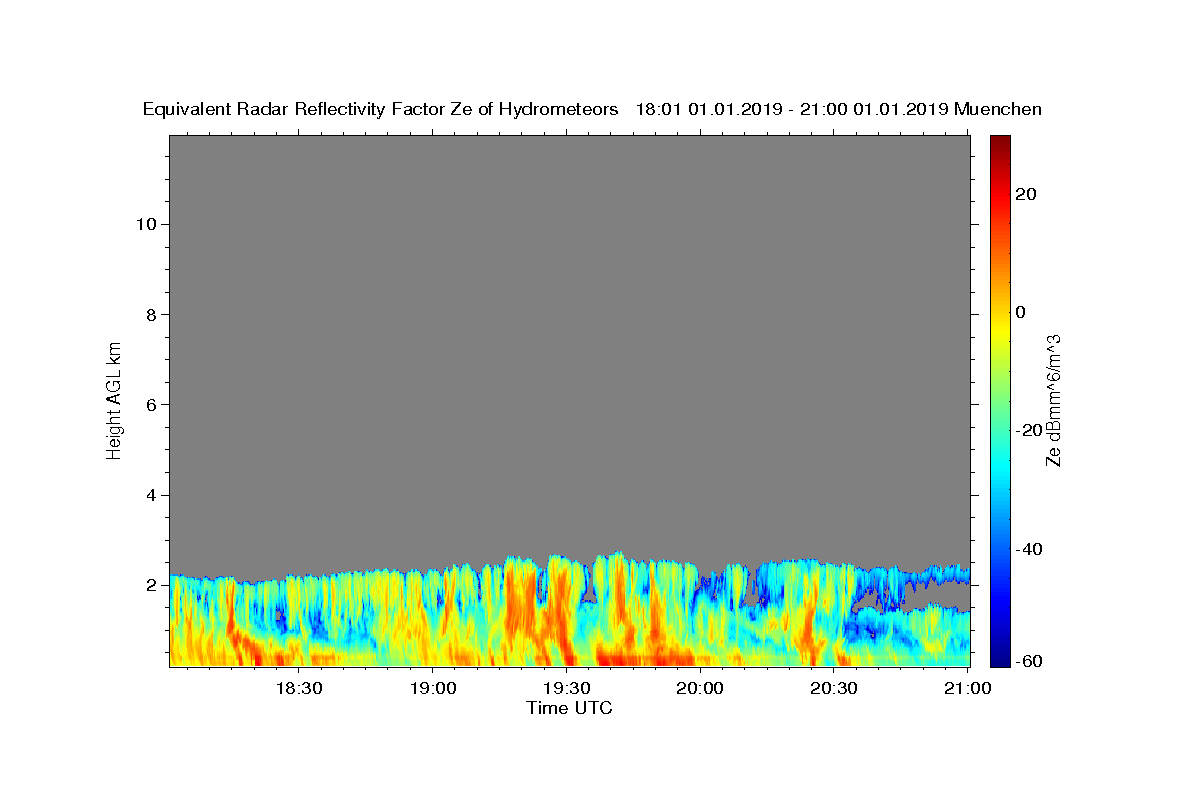Screen dimensions: 1200x800
Task: Select the 'Muenchen' station label in title
Action: 997,109
